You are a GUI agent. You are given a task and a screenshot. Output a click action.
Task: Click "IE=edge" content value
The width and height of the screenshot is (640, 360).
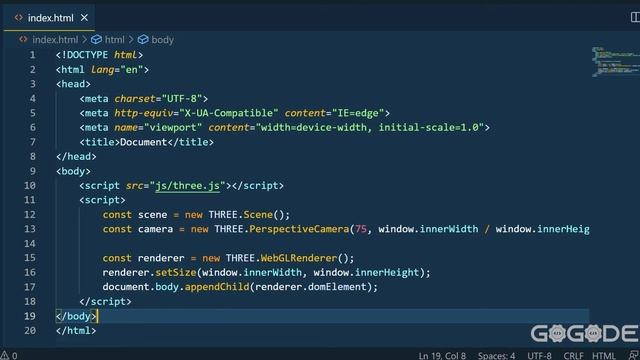358,113
